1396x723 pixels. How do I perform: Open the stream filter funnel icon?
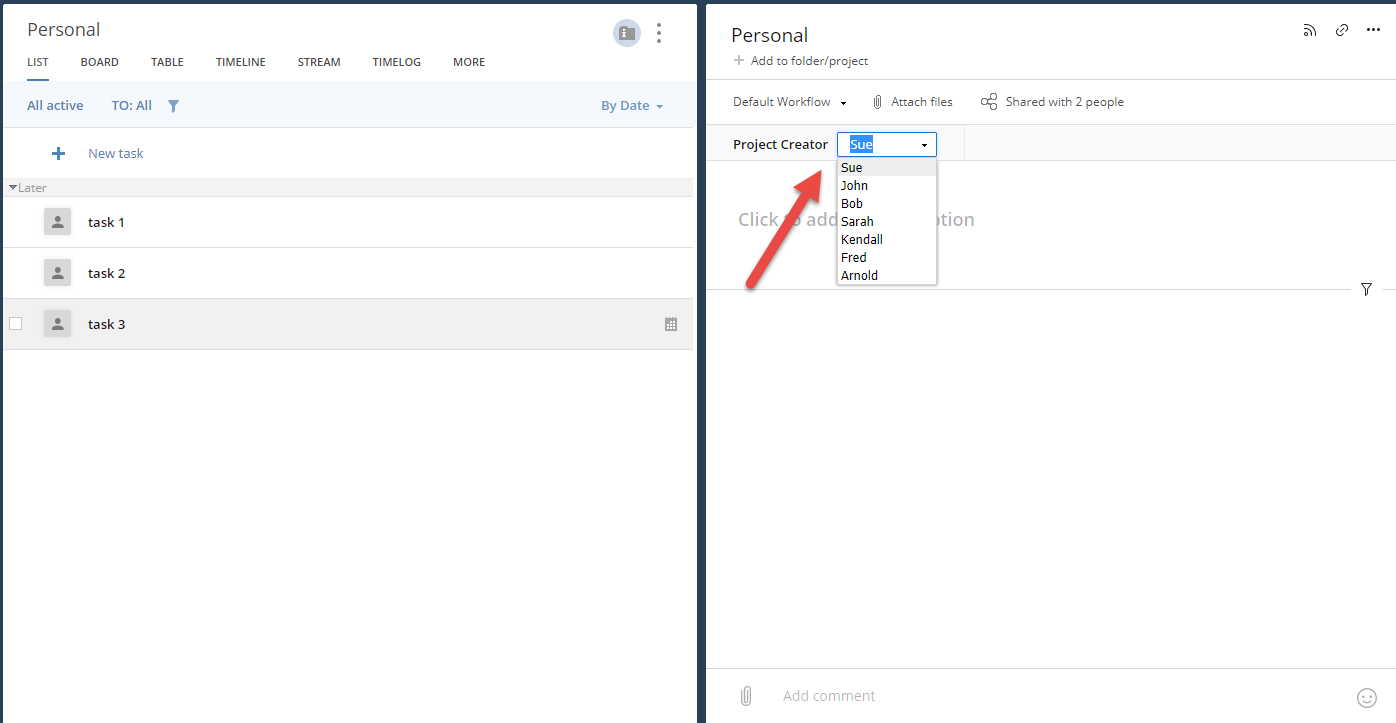pos(1366,289)
